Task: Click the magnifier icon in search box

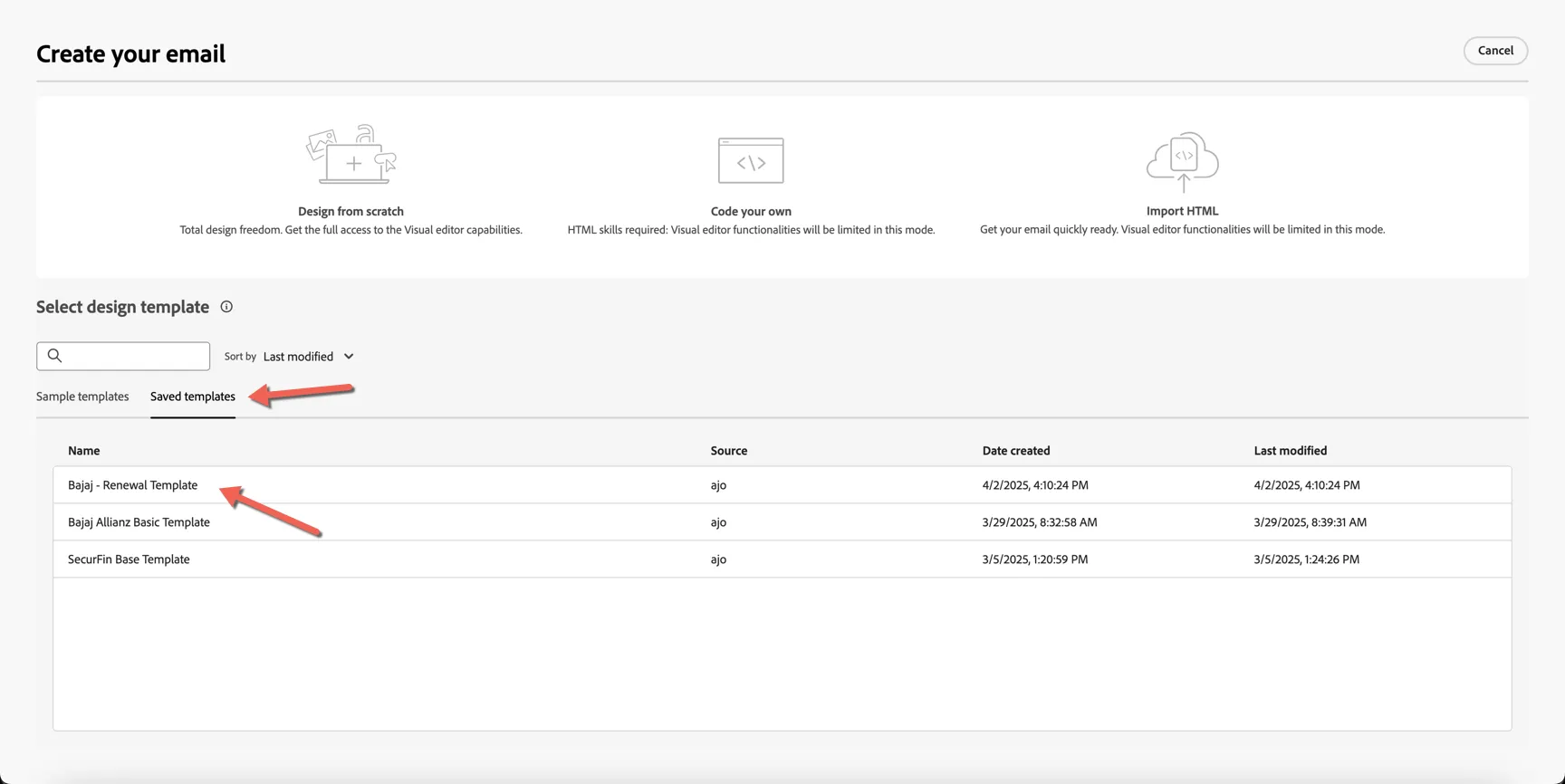Action: click(x=54, y=356)
